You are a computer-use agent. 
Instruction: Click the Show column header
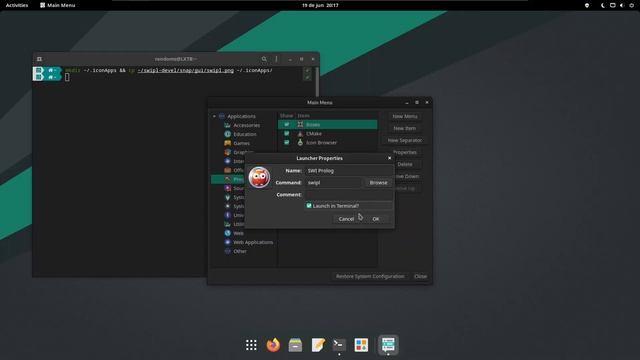pyautogui.click(x=286, y=116)
